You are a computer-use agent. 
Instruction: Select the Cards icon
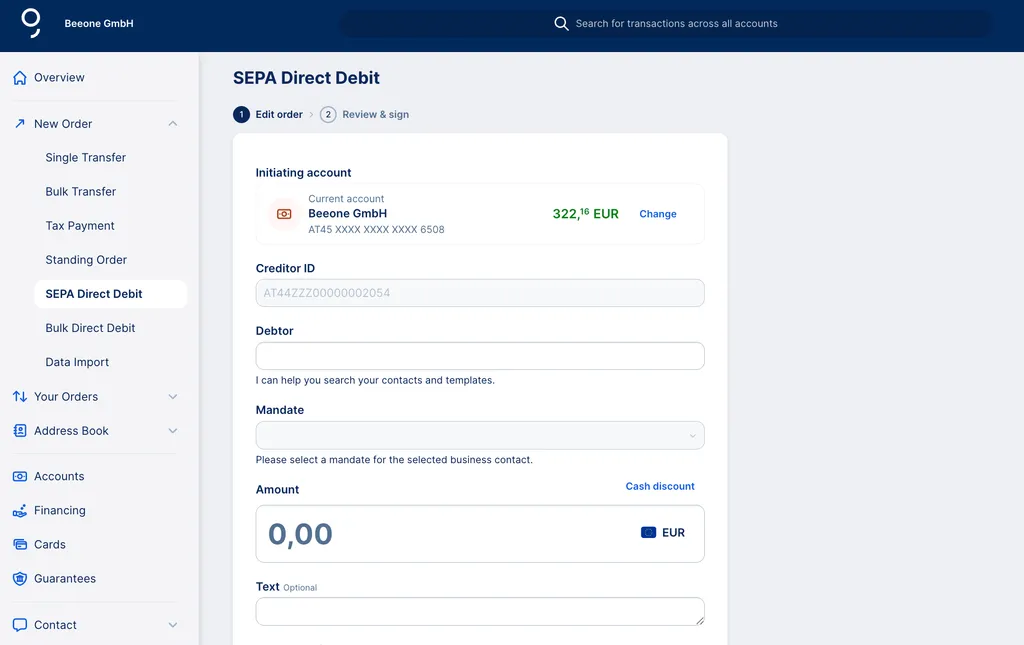coord(18,544)
